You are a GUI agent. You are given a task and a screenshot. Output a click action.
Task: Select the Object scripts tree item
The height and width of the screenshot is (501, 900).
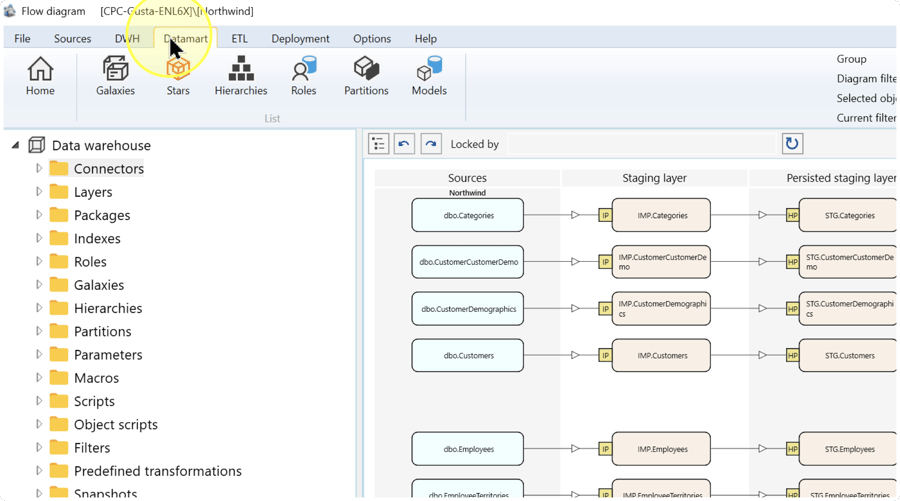(115, 424)
